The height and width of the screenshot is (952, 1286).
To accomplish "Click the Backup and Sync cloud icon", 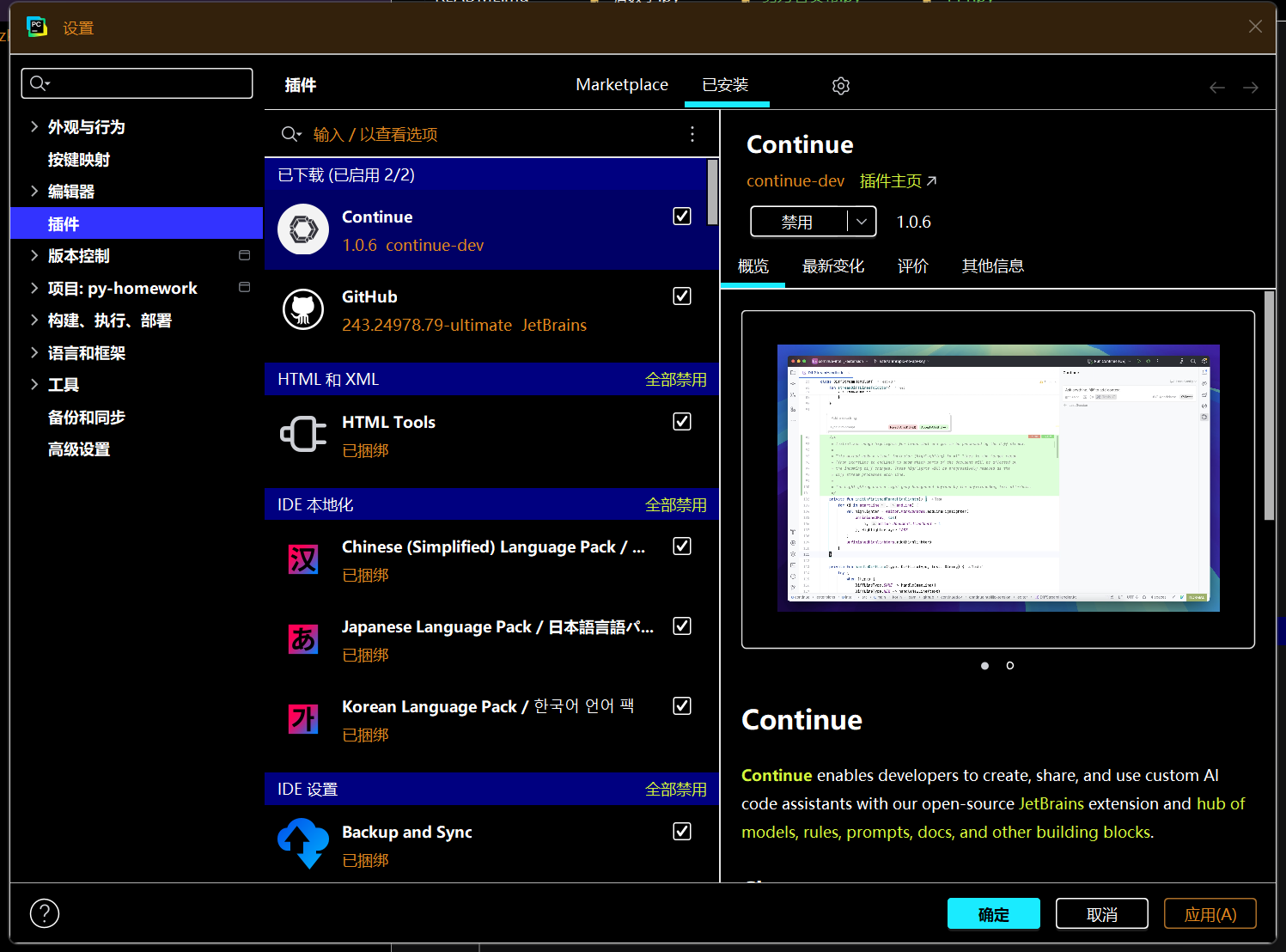I will (x=303, y=844).
